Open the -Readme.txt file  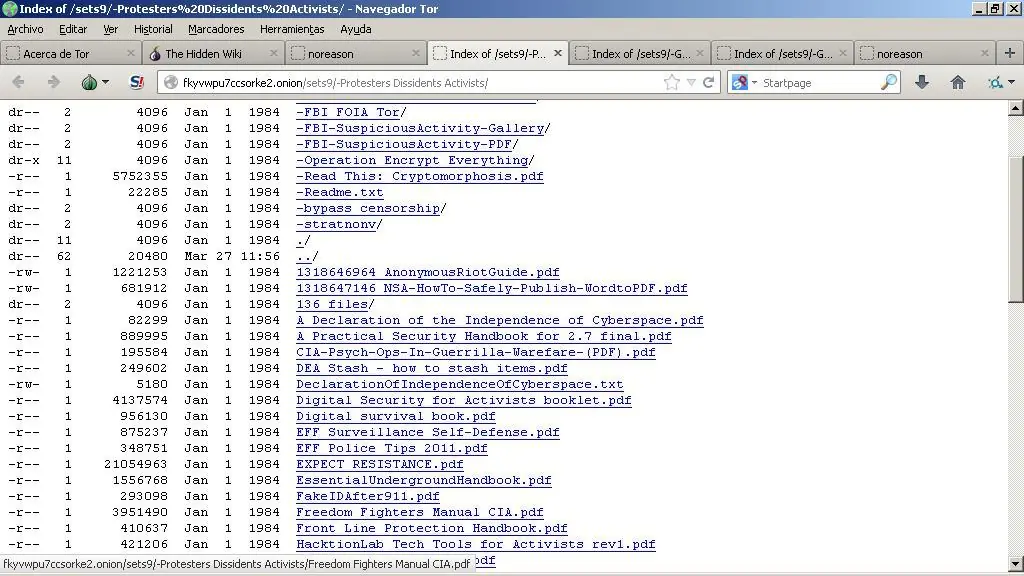340,192
